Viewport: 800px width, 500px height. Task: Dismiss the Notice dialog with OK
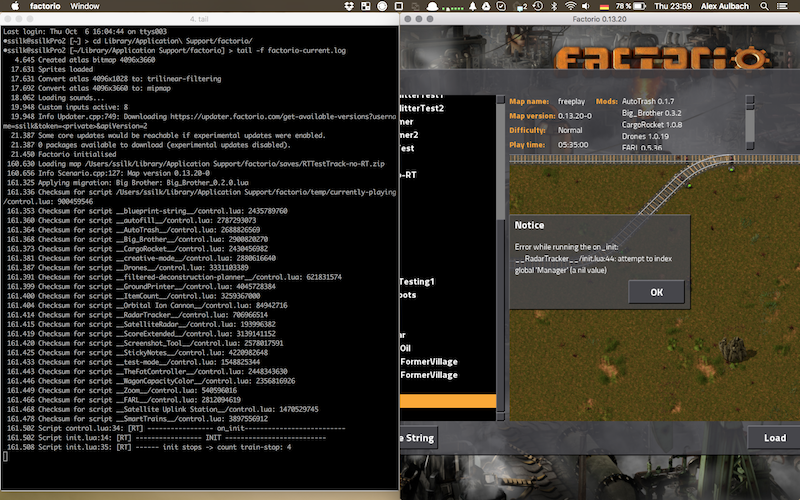pos(656,292)
